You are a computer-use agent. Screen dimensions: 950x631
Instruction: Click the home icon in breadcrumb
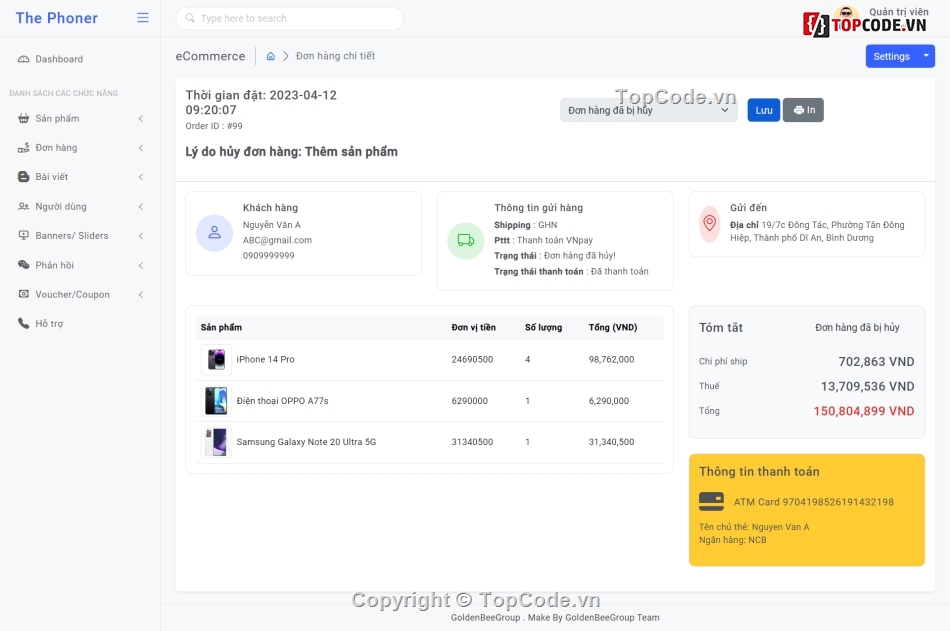[271, 57]
